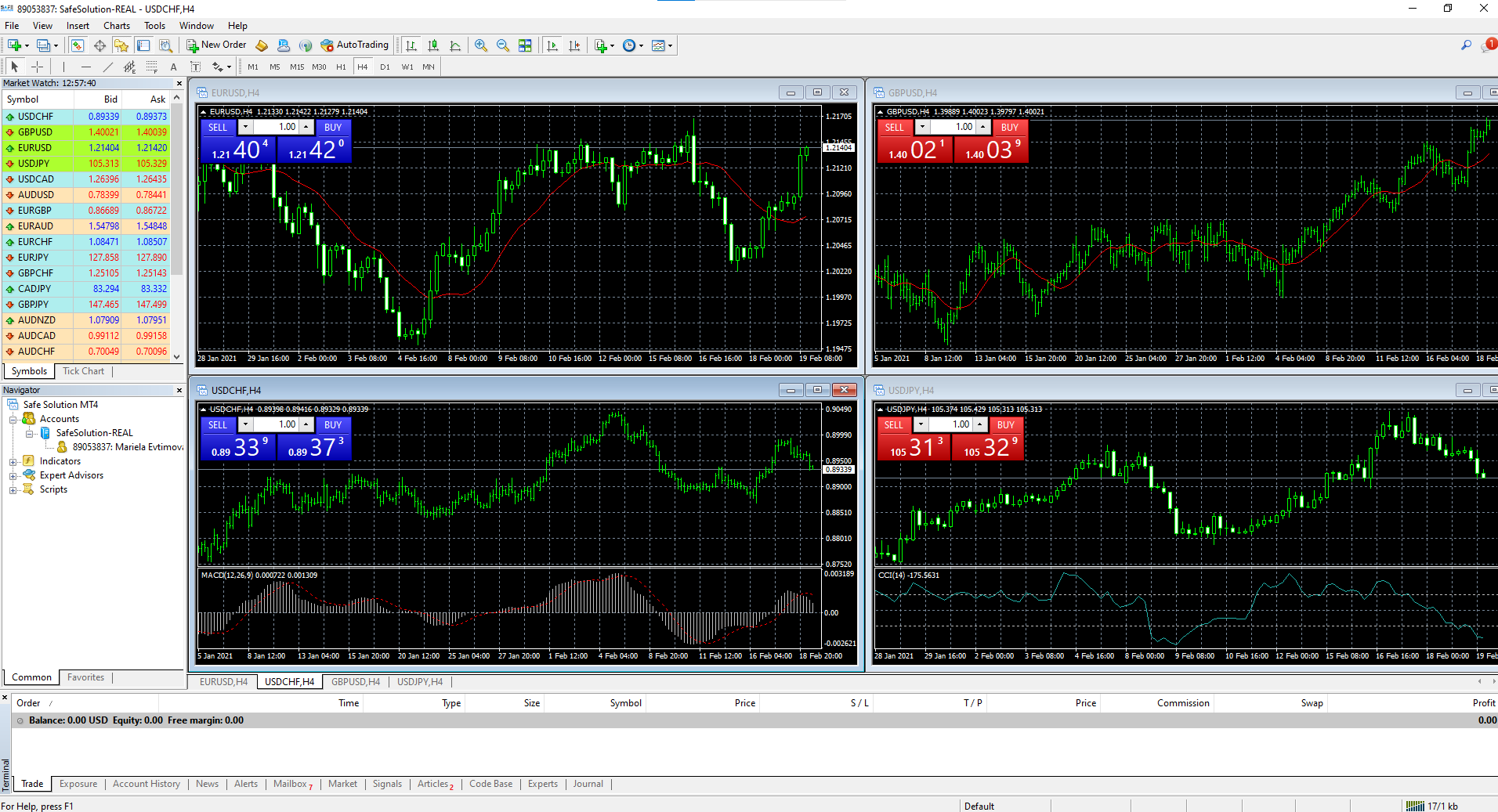Expand the Expert Advisors tree node
The width and height of the screenshot is (1498, 812).
pyautogui.click(x=13, y=475)
